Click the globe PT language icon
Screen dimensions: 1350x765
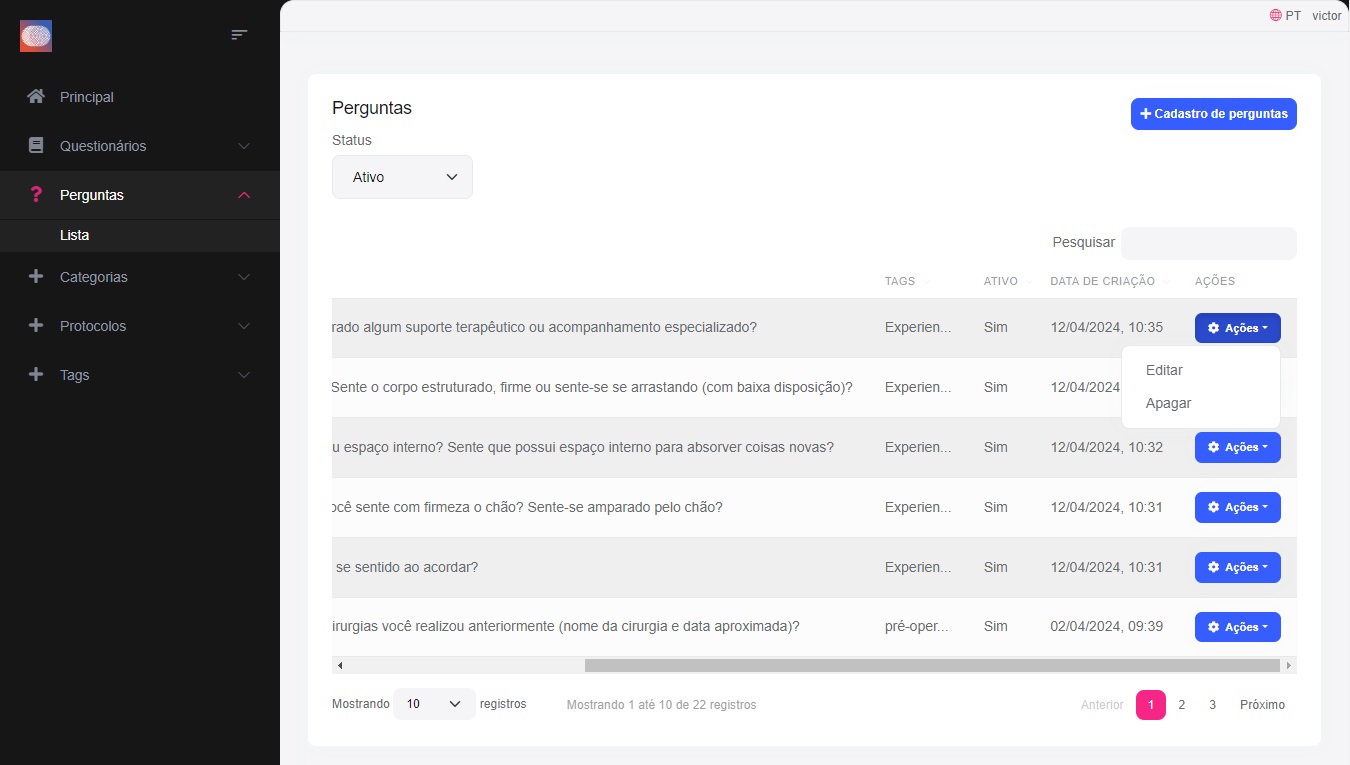(x=1275, y=16)
